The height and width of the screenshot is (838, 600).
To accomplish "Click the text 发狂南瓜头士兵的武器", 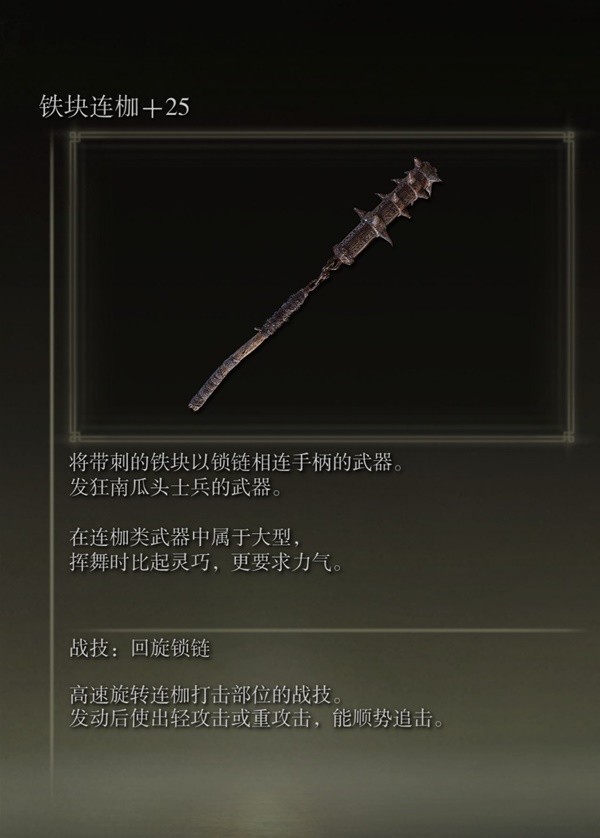I will click(x=176, y=488).
